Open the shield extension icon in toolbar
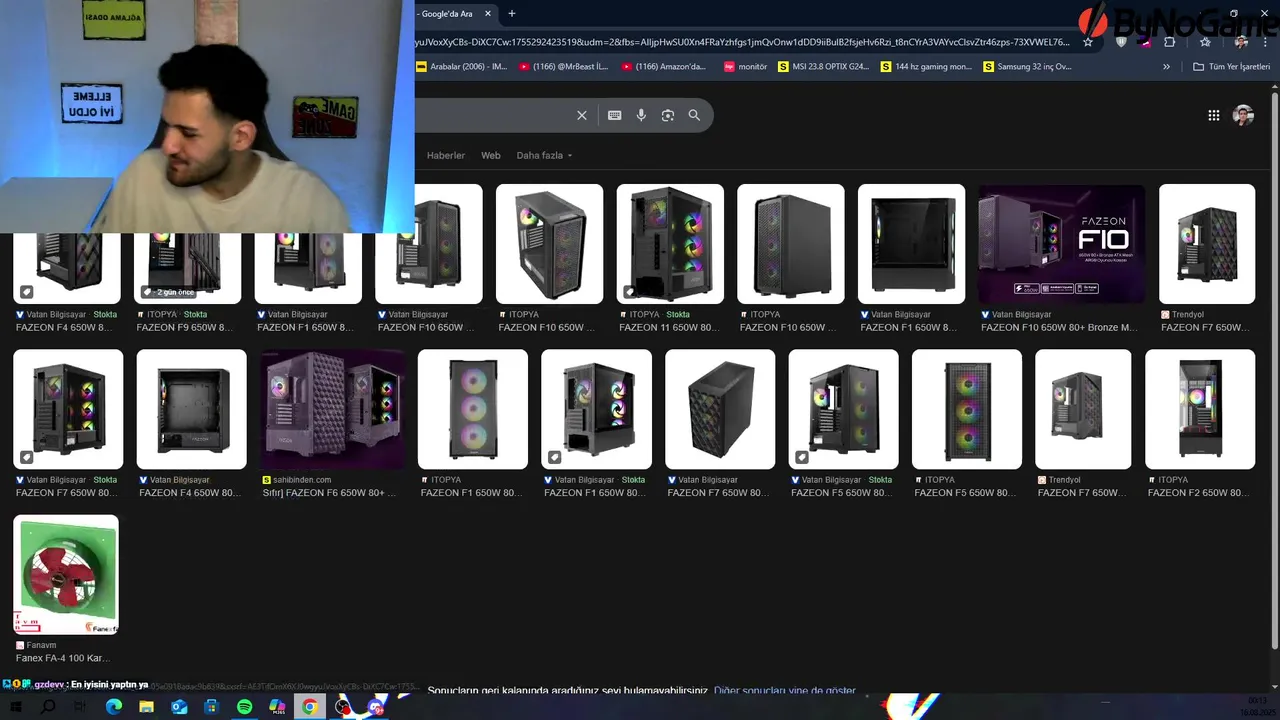This screenshot has height=720, width=1280. 1121,42
